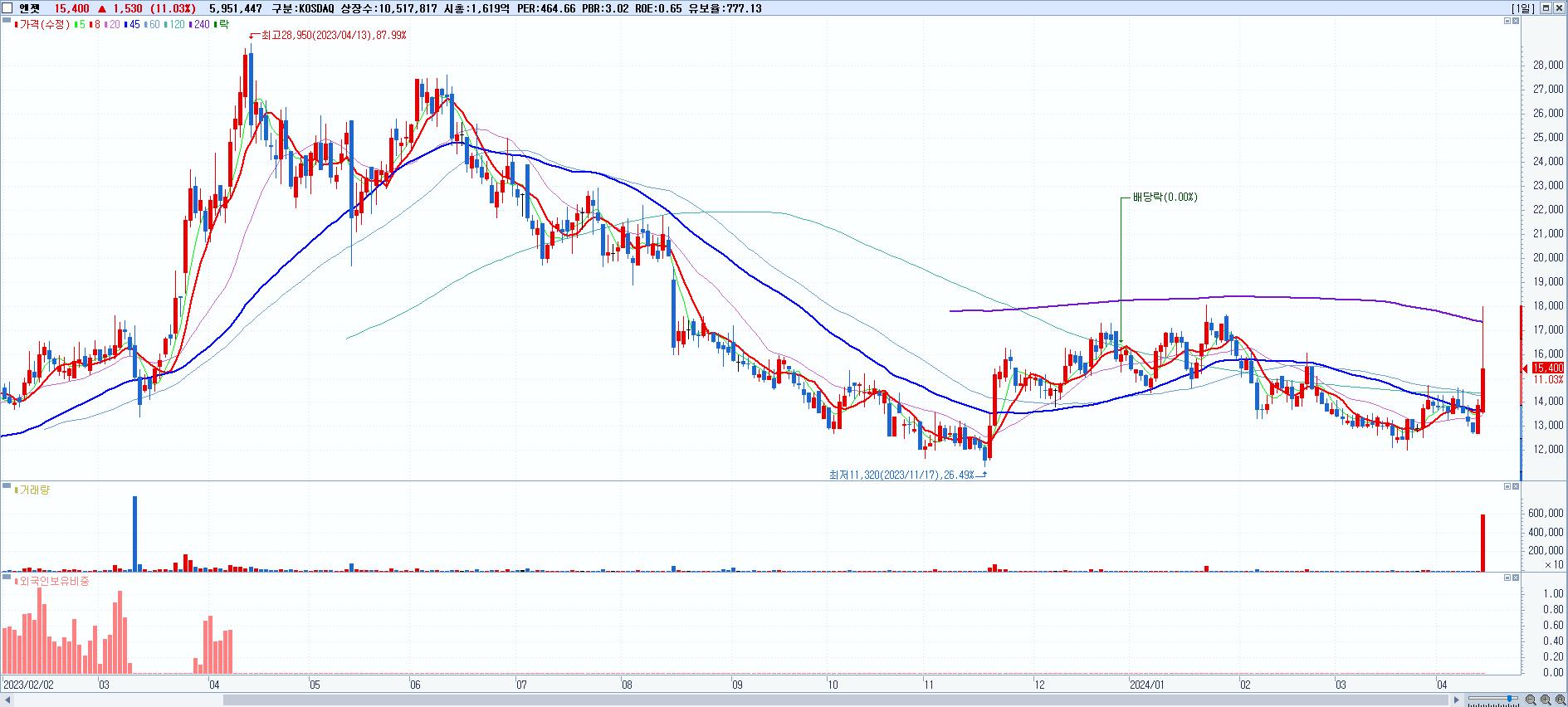The image size is (1568, 707).
Task: Select the 60-day moving average legend
Action: click(152, 25)
